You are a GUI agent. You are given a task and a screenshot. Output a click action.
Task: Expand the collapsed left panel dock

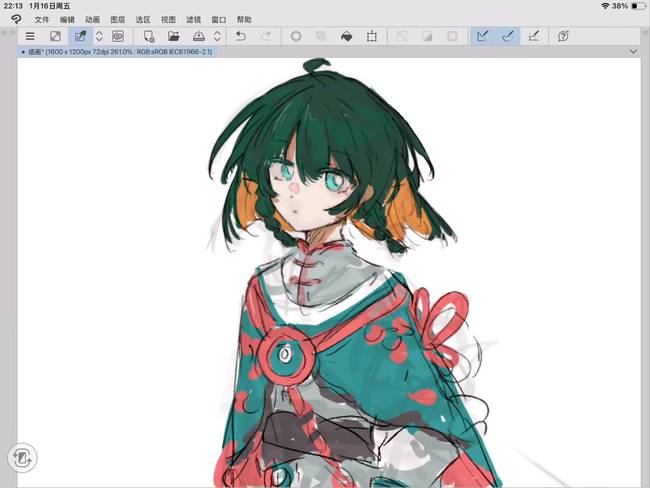(x=6, y=32)
